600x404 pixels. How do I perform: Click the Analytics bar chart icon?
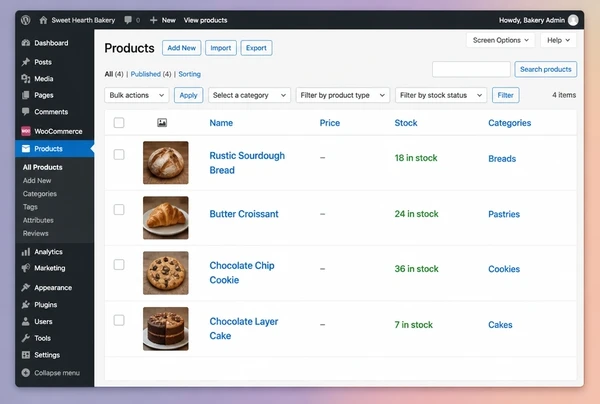click(26, 252)
